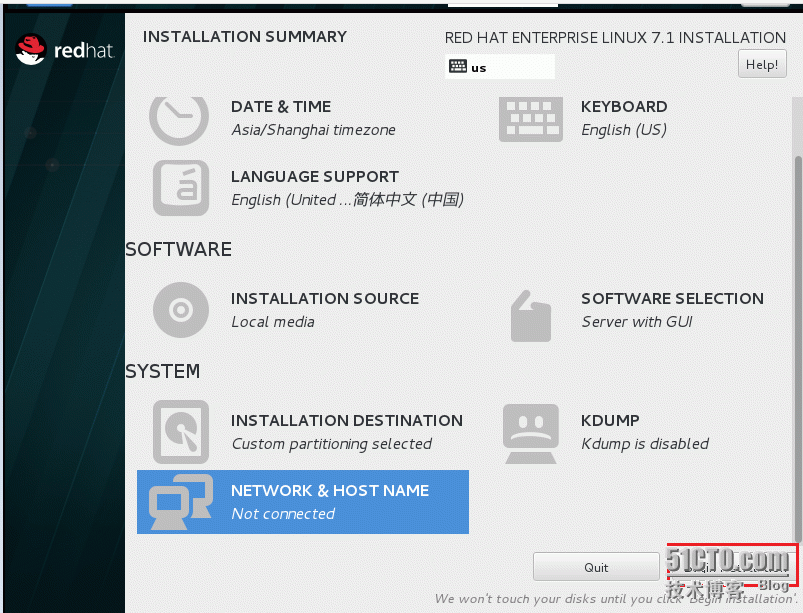Click the Keyboard layout icon
Screen dimensions: 803x613
[531, 120]
